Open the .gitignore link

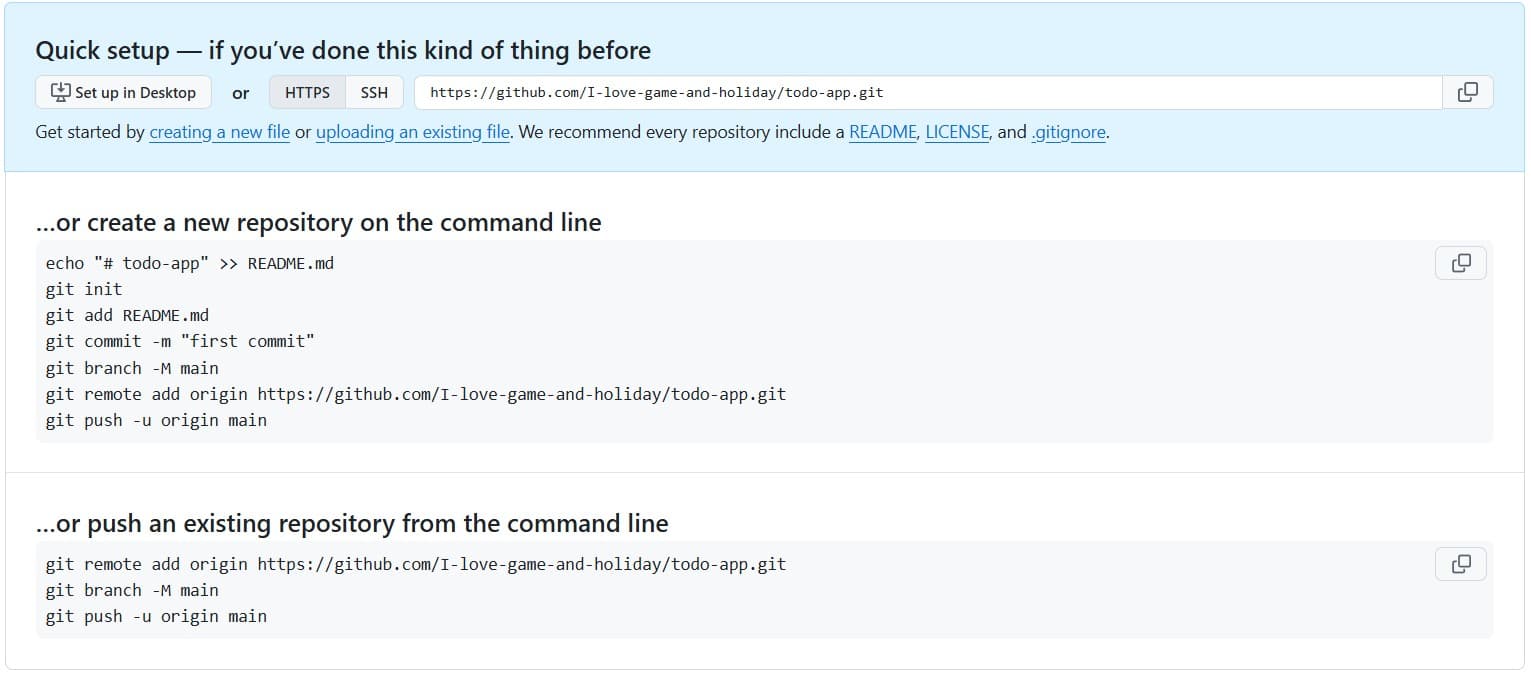click(1068, 132)
